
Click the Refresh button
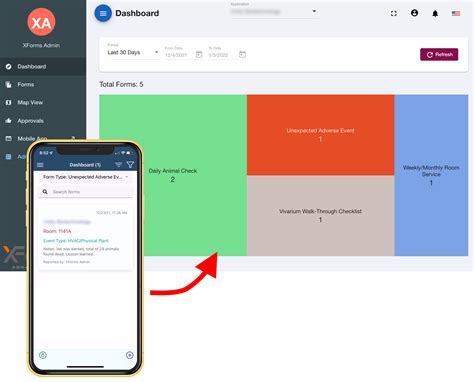(439, 54)
